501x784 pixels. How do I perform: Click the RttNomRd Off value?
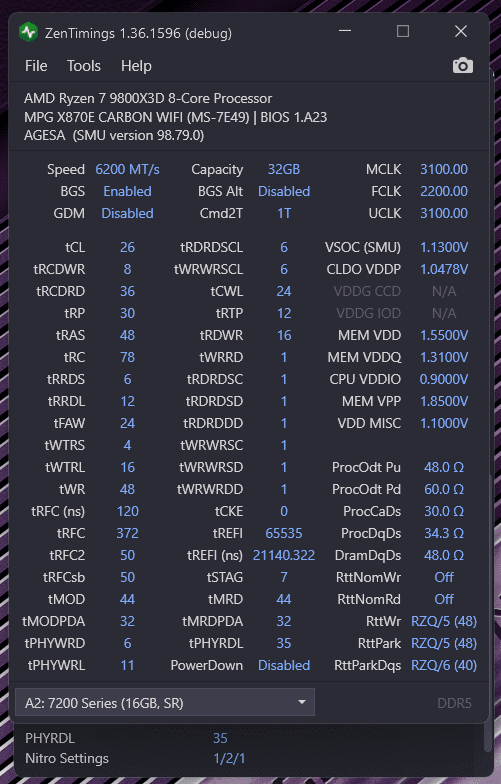(x=444, y=600)
